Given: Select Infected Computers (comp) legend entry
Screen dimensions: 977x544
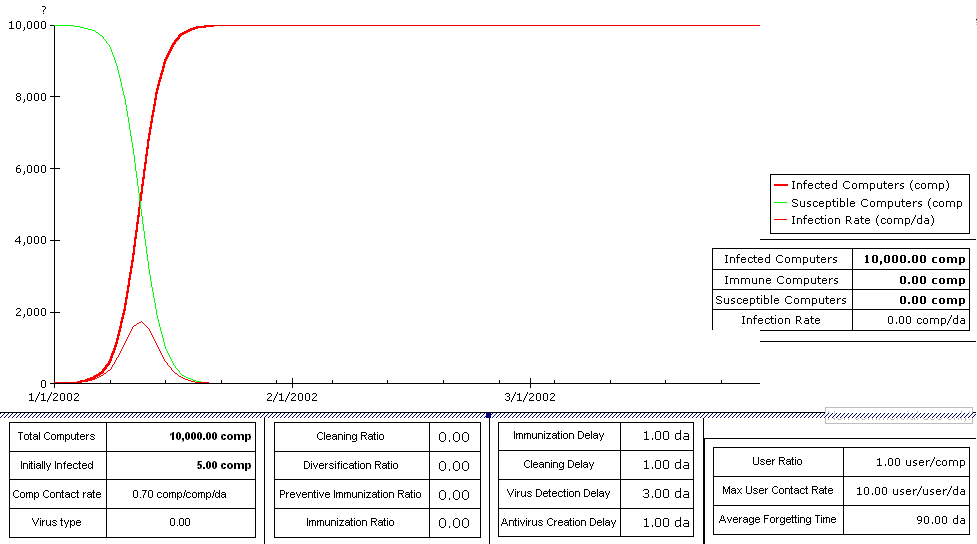Looking at the screenshot, I should coord(862,185).
